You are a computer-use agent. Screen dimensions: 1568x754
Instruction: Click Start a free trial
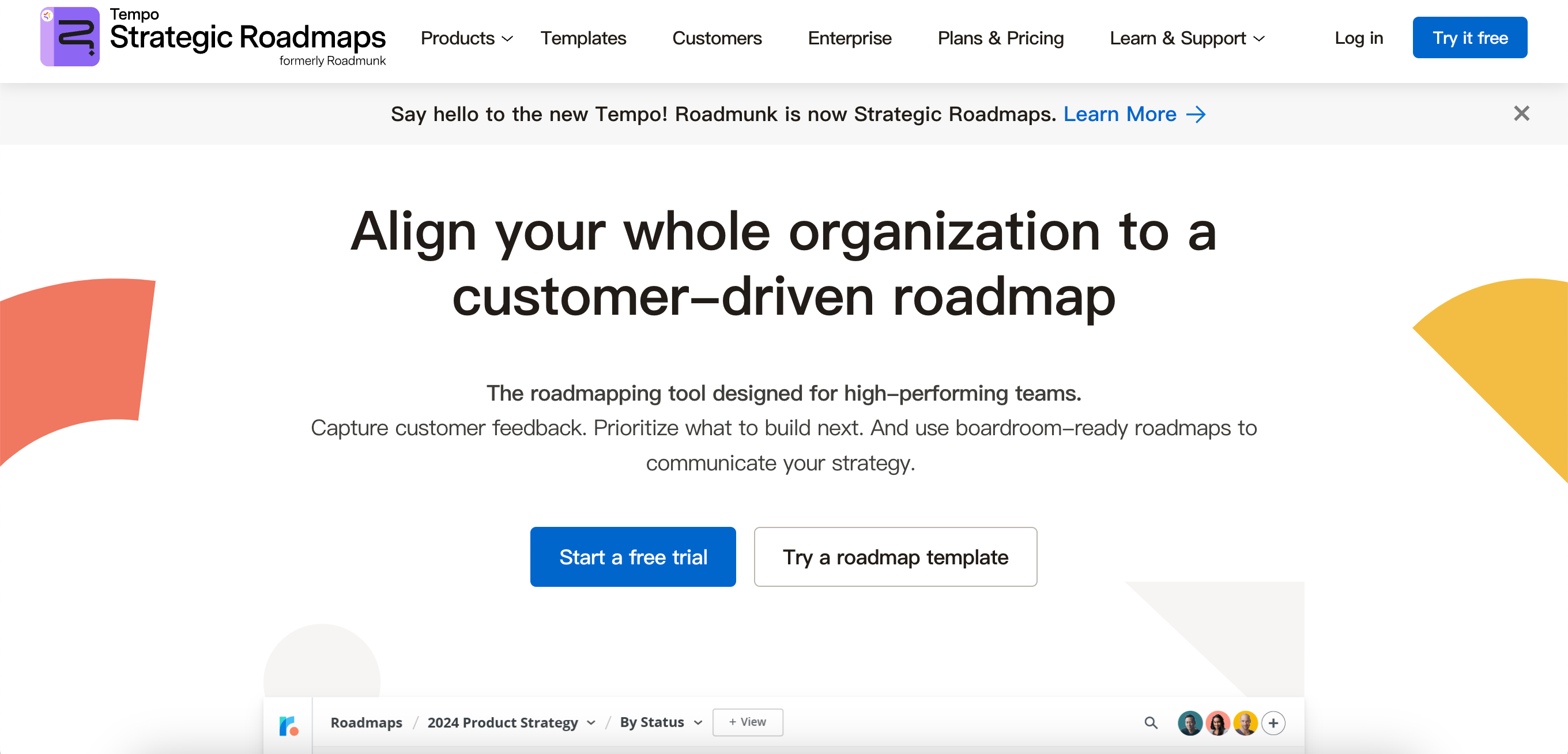(x=632, y=557)
